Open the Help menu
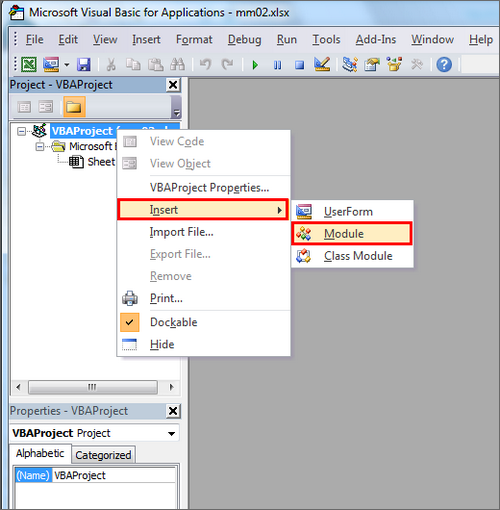500x510 pixels. click(481, 40)
